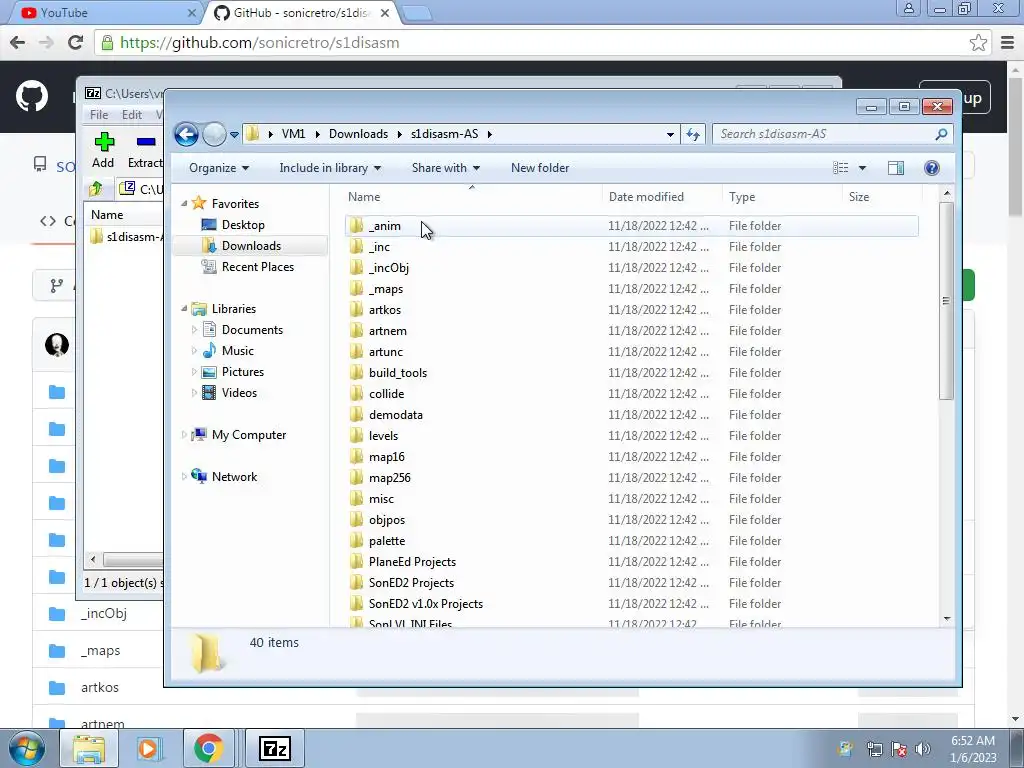The height and width of the screenshot is (768, 1024).
Task: Click the Change your view icon
Action: click(840, 168)
